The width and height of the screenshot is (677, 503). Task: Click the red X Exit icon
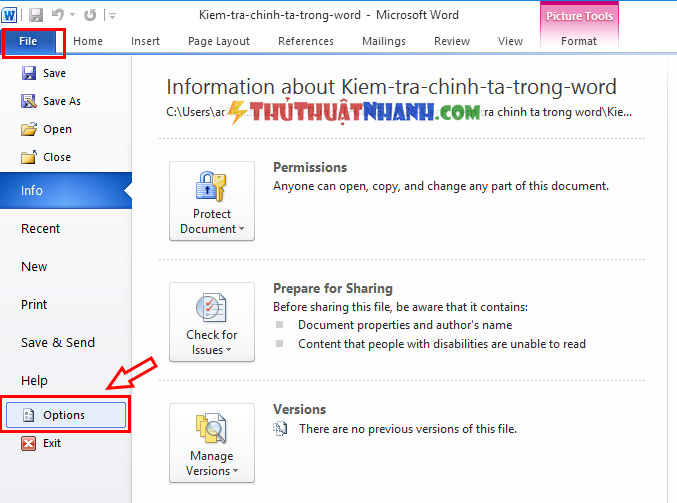pyautogui.click(x=28, y=443)
